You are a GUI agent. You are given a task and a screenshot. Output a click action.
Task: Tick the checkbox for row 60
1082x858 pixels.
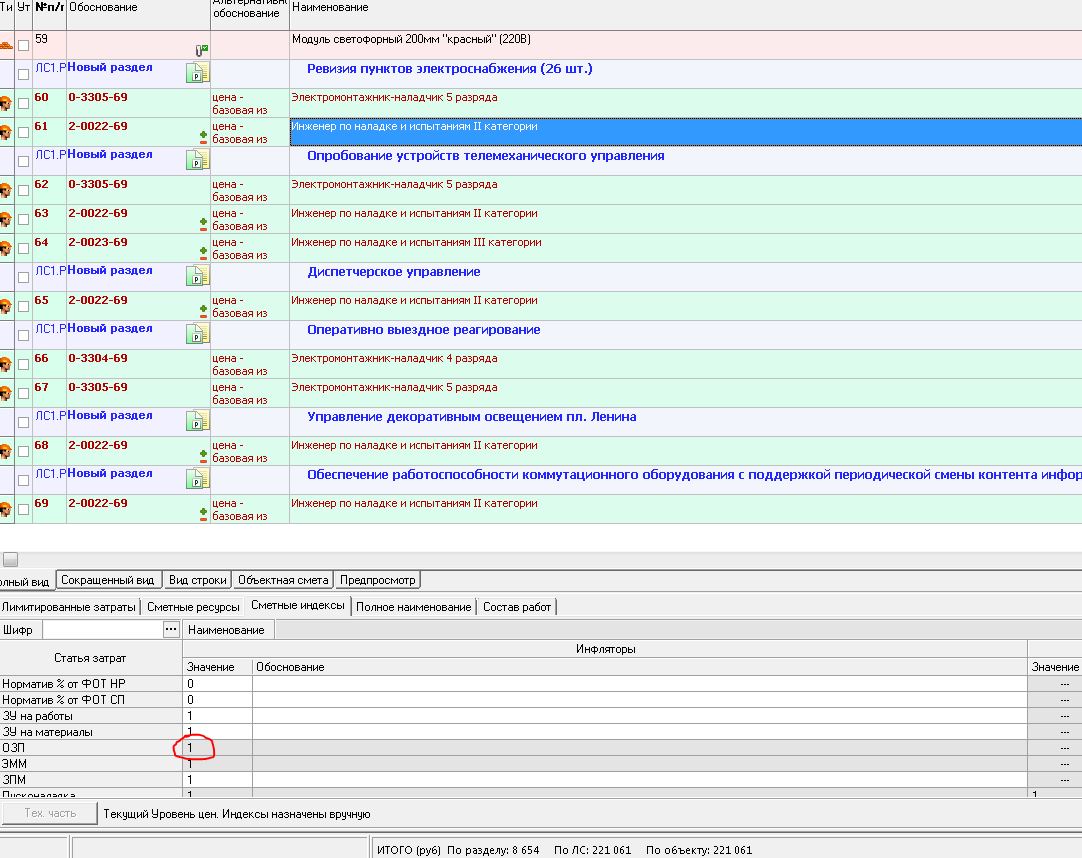[x=24, y=104]
